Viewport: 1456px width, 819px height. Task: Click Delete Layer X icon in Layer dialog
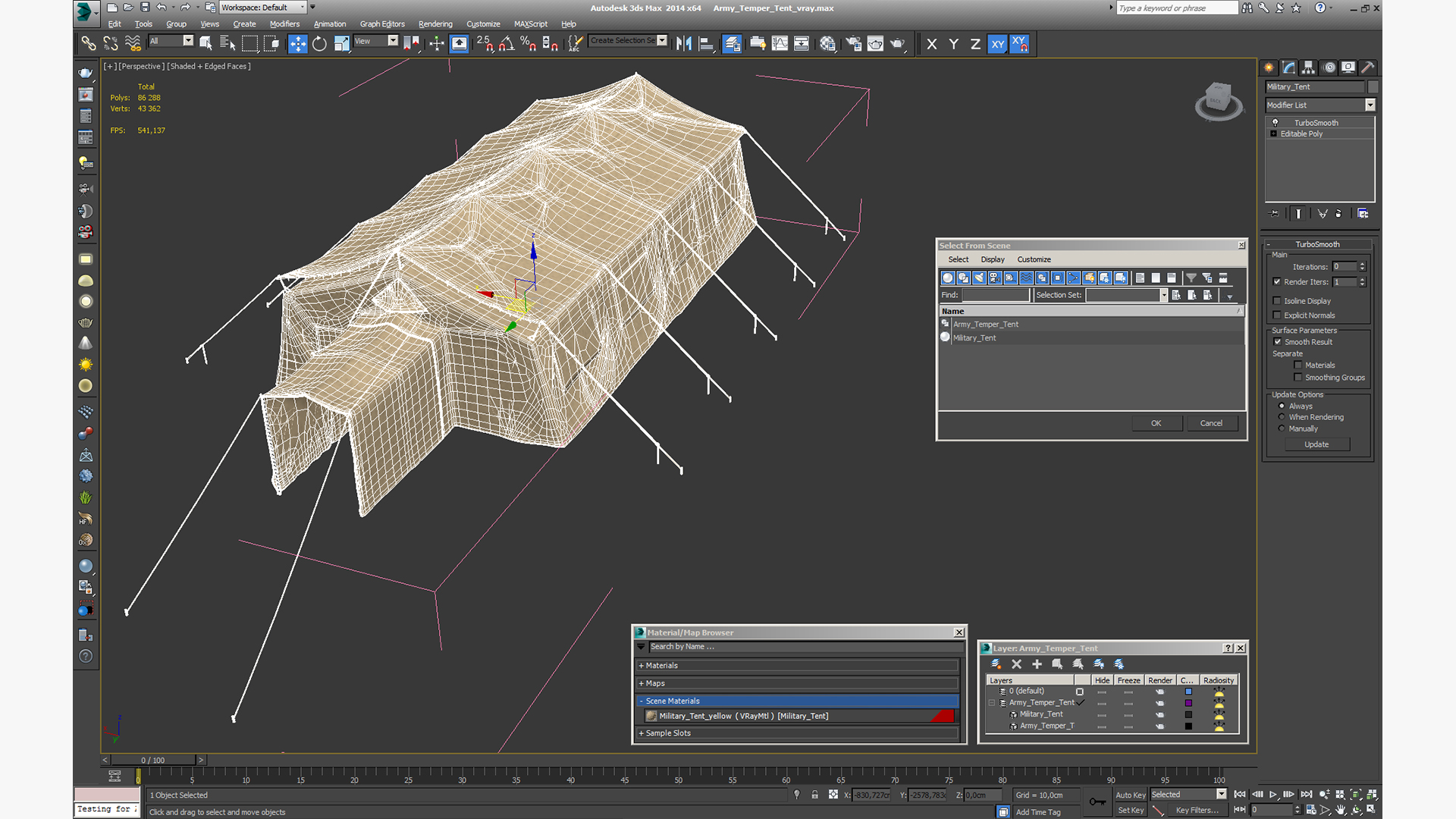[x=1016, y=664]
